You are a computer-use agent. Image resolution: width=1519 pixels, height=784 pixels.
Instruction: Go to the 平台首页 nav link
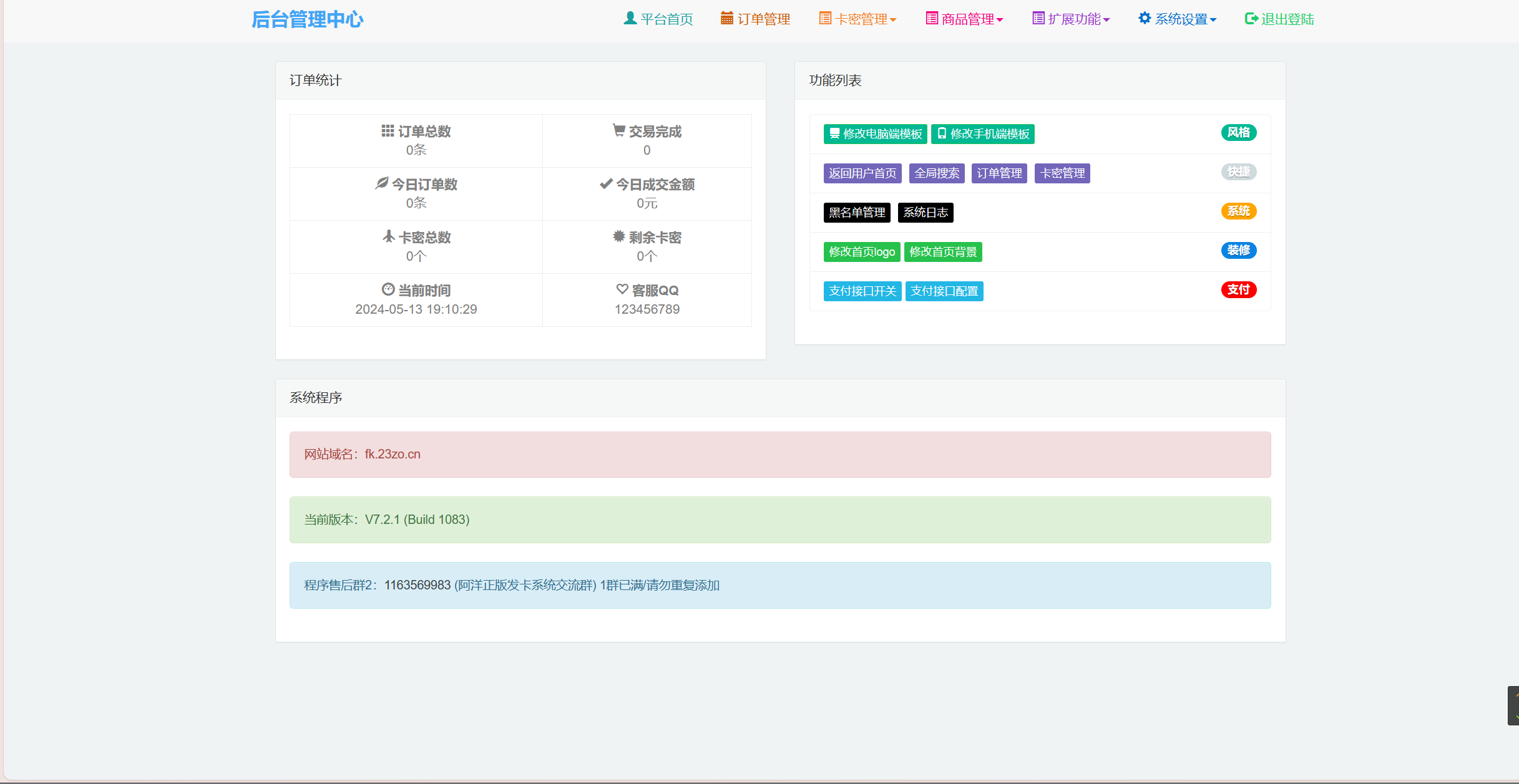[667, 19]
